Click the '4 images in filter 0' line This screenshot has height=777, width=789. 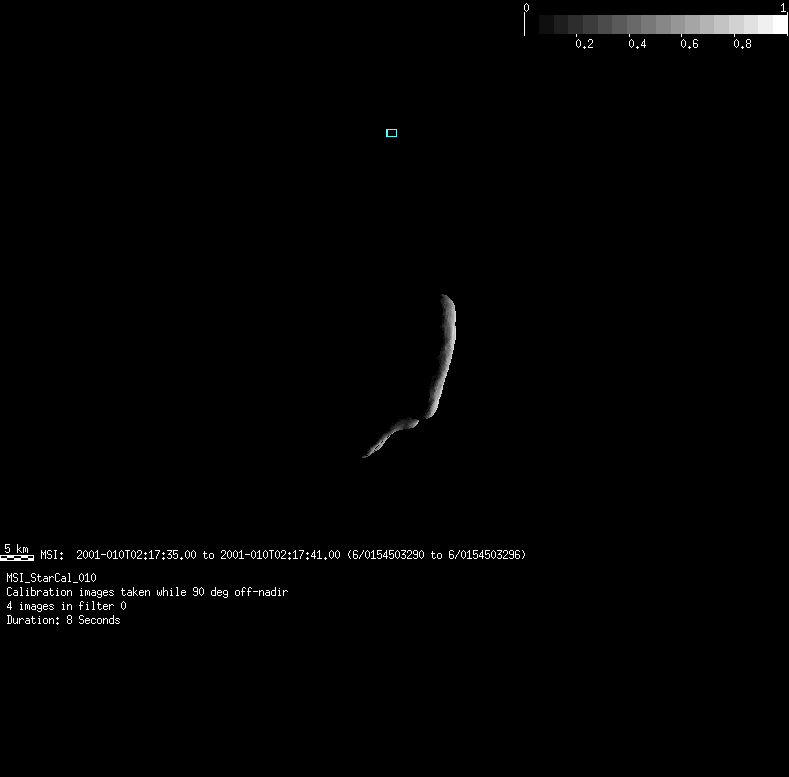pyautogui.click(x=66, y=606)
